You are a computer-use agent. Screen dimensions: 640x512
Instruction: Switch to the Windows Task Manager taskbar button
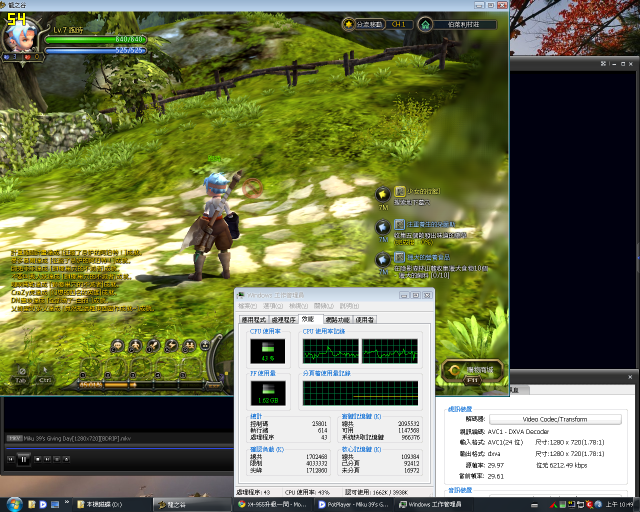[x=434, y=505]
